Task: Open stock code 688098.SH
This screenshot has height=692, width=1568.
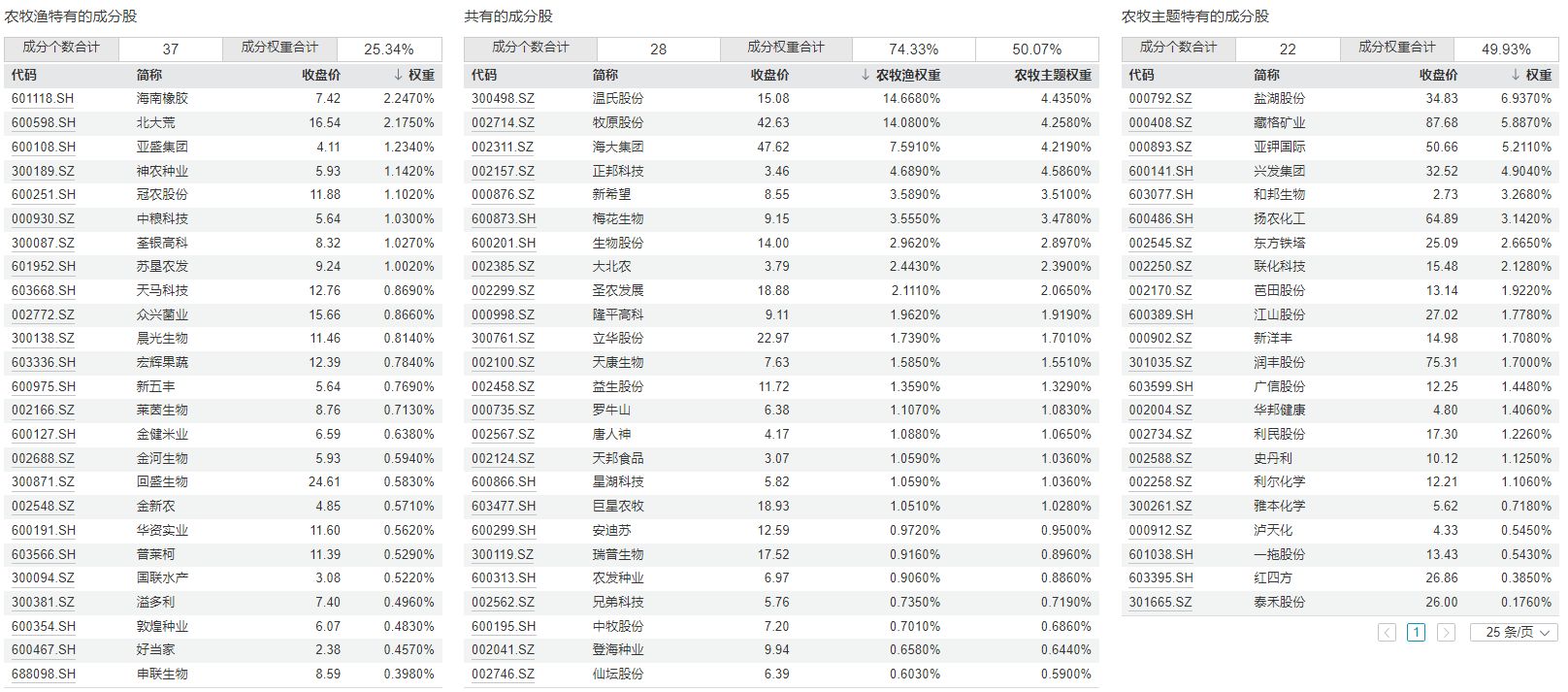Action: click(43, 675)
